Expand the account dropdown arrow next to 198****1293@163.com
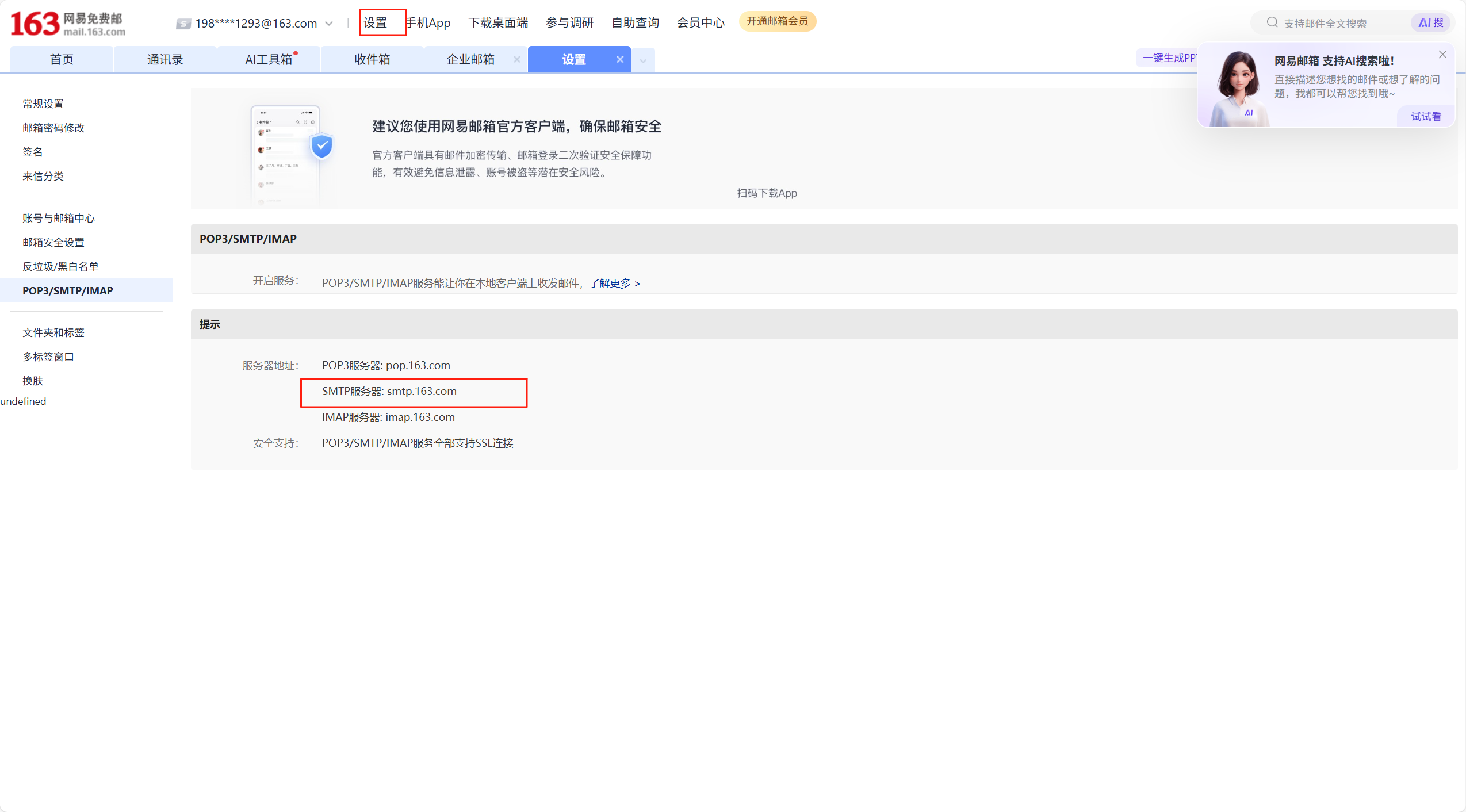1466x812 pixels. coord(329,24)
